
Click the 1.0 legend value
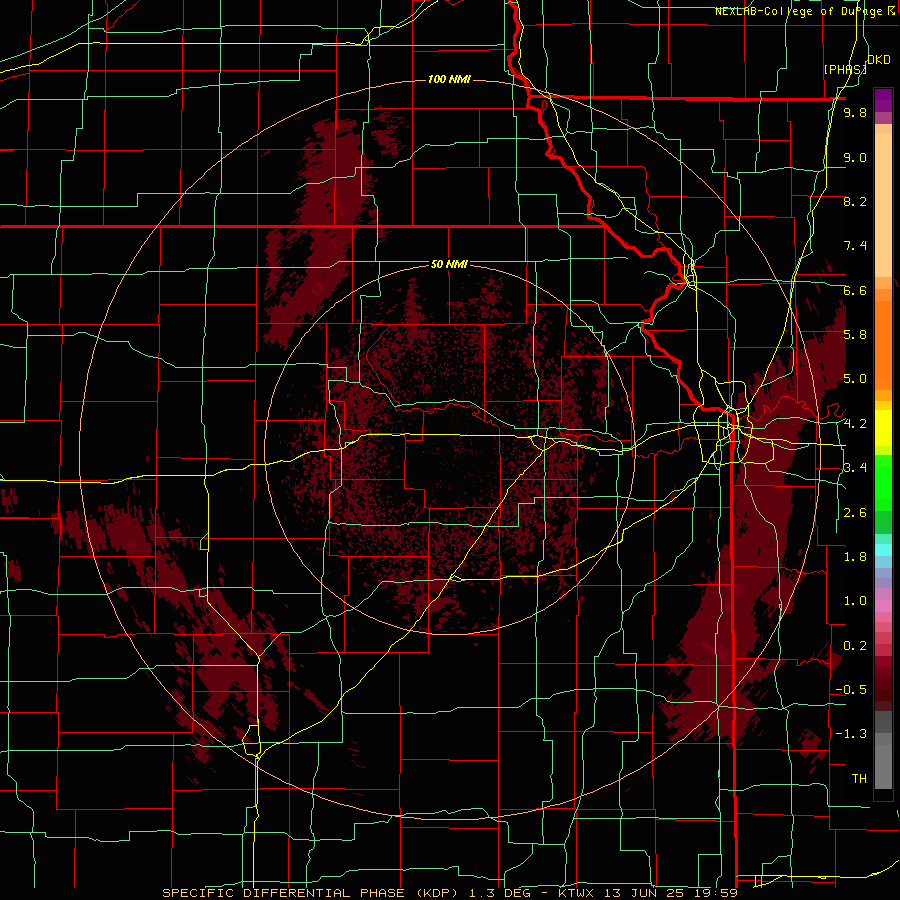click(x=855, y=601)
